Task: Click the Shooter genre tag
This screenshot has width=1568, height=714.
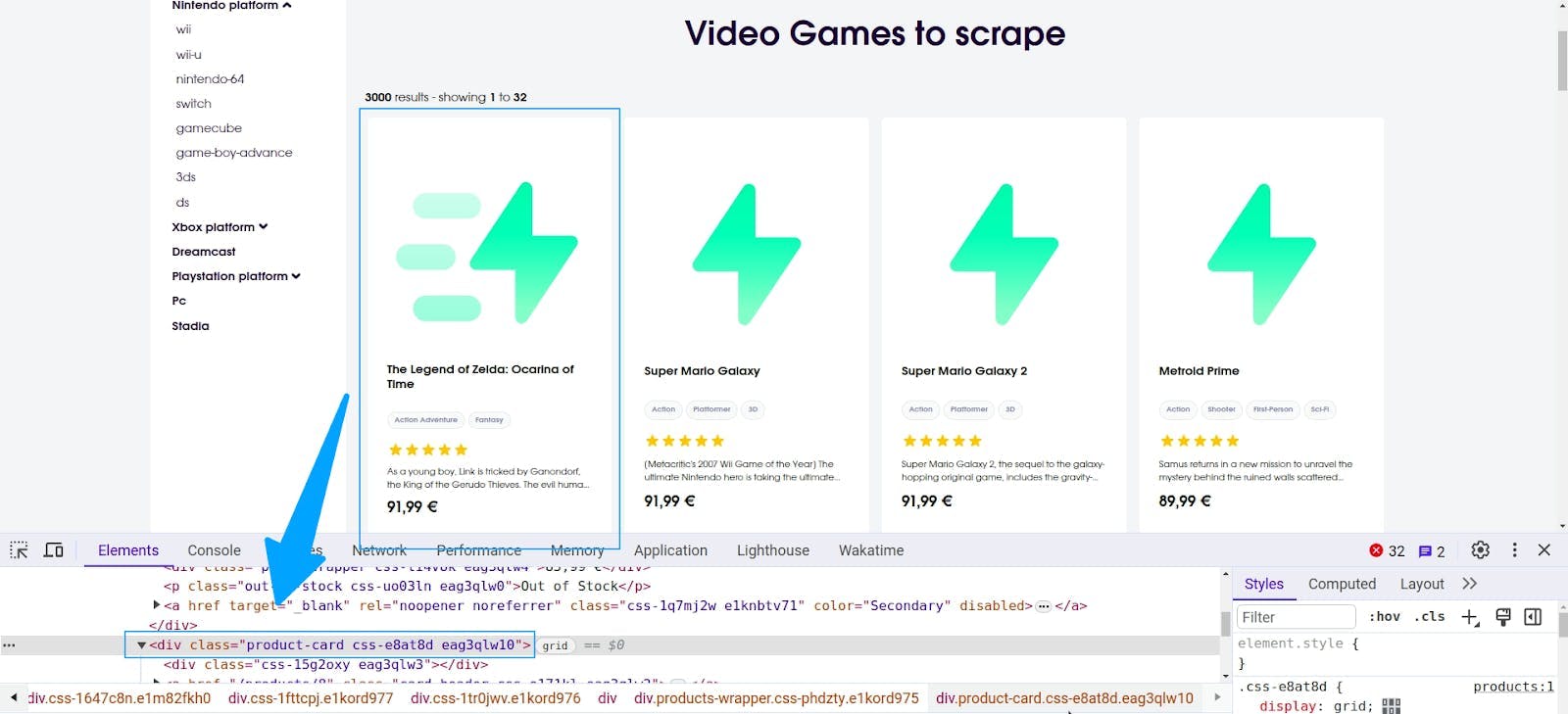Action: [1221, 409]
